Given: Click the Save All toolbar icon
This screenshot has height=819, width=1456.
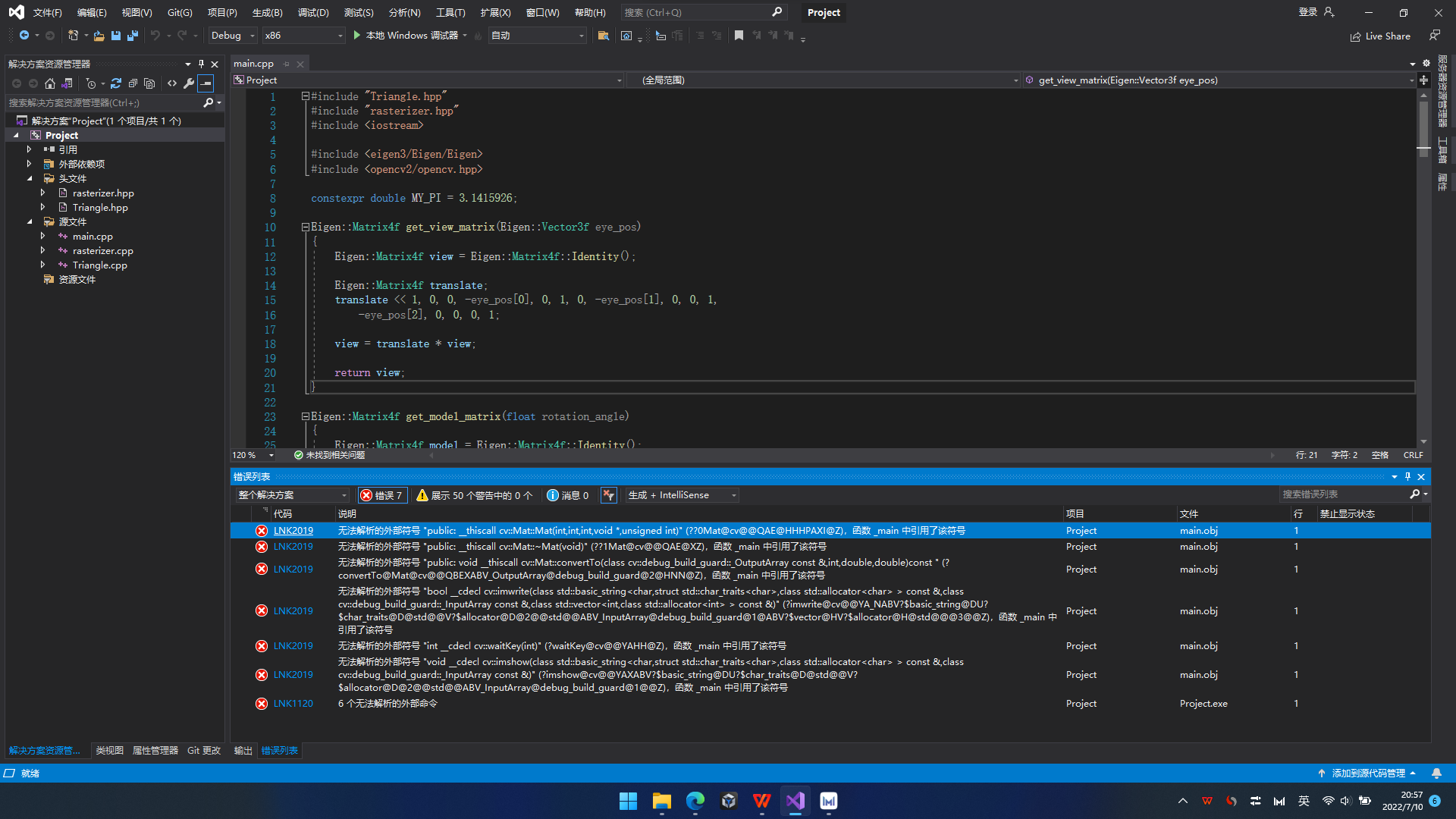Looking at the screenshot, I should click(x=133, y=36).
